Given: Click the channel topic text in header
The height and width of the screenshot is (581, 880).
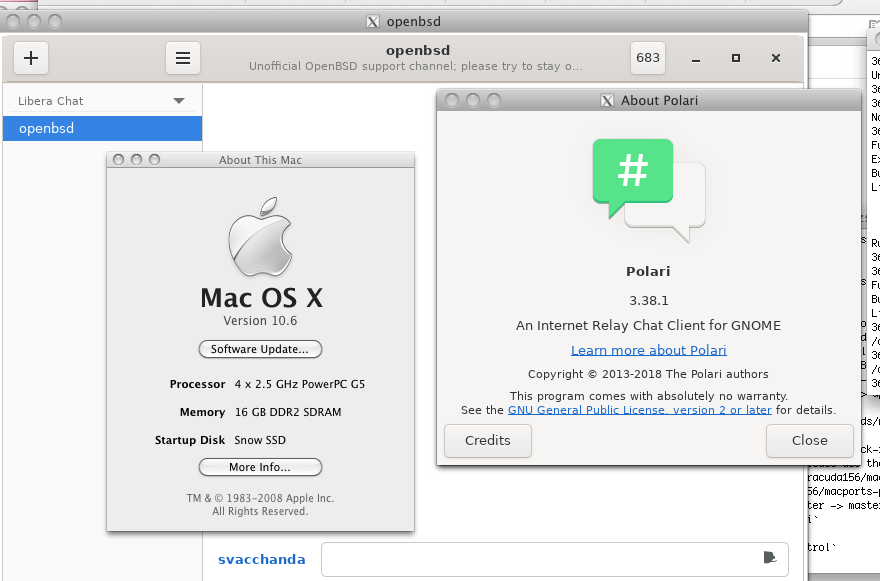Looking at the screenshot, I should 416,67.
